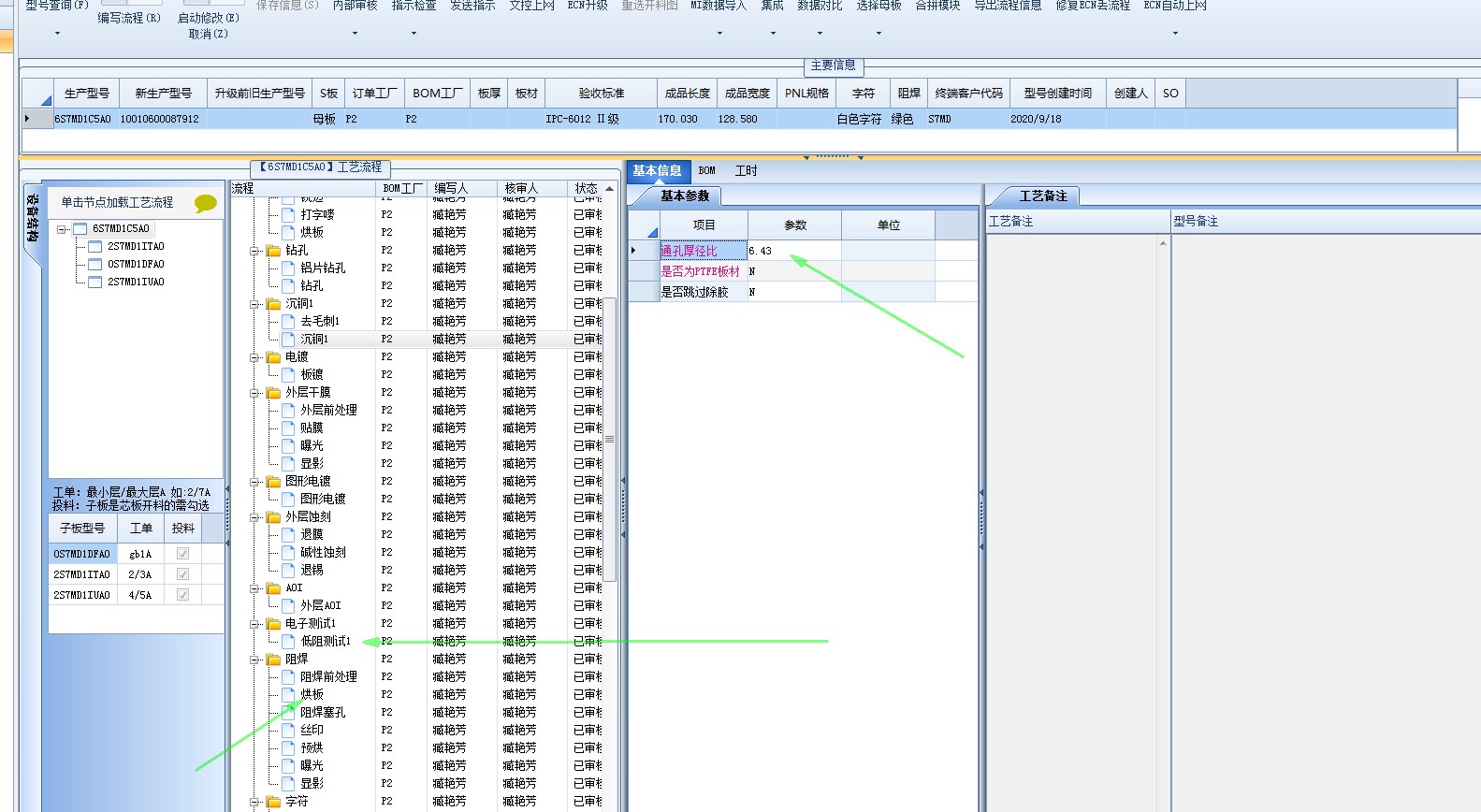Screen dimensions: 1481x812
Task: Click the 去毛刺1 document icon
Action: click(x=288, y=321)
